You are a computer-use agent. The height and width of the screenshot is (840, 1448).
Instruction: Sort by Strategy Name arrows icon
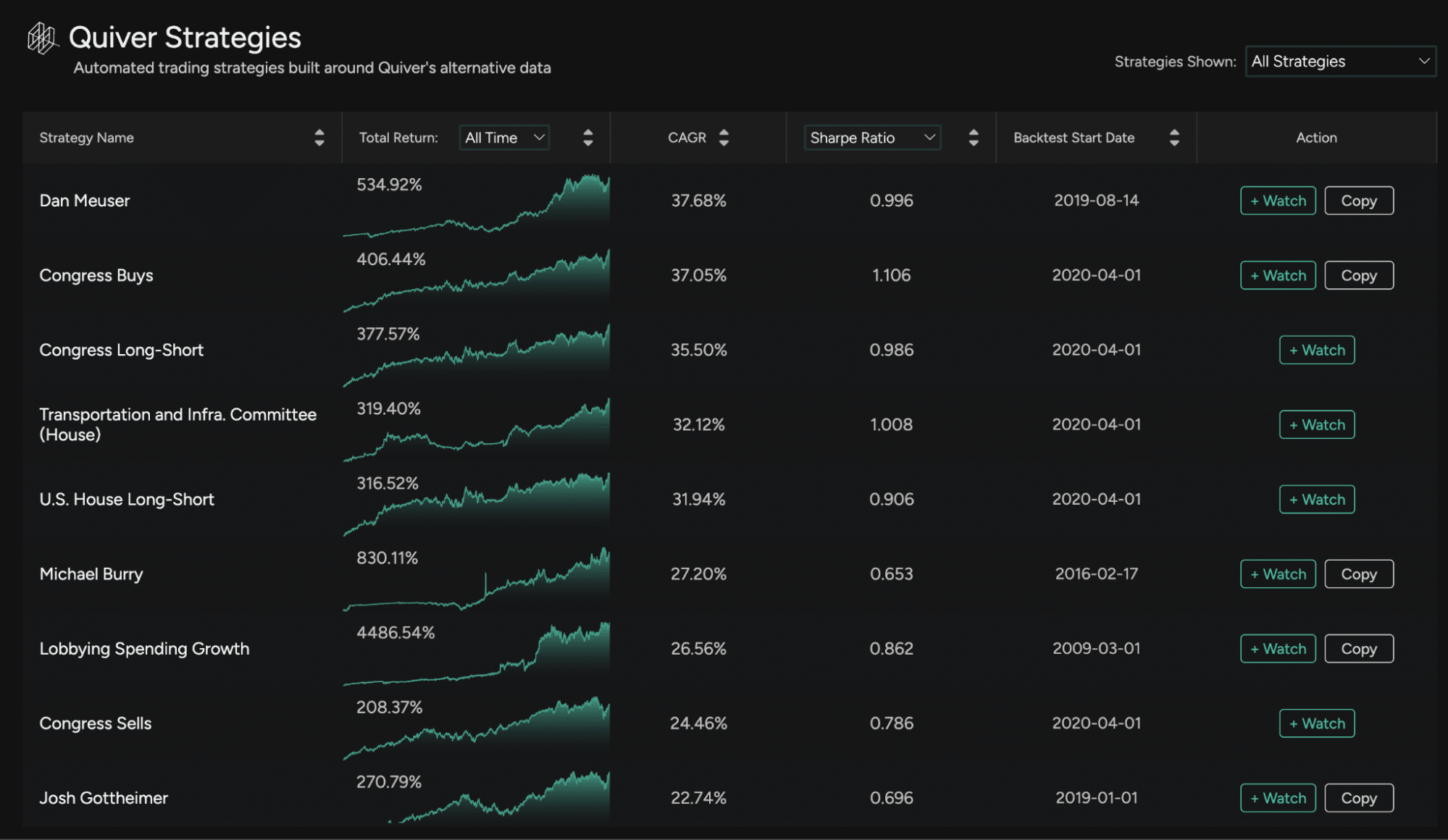[319, 138]
